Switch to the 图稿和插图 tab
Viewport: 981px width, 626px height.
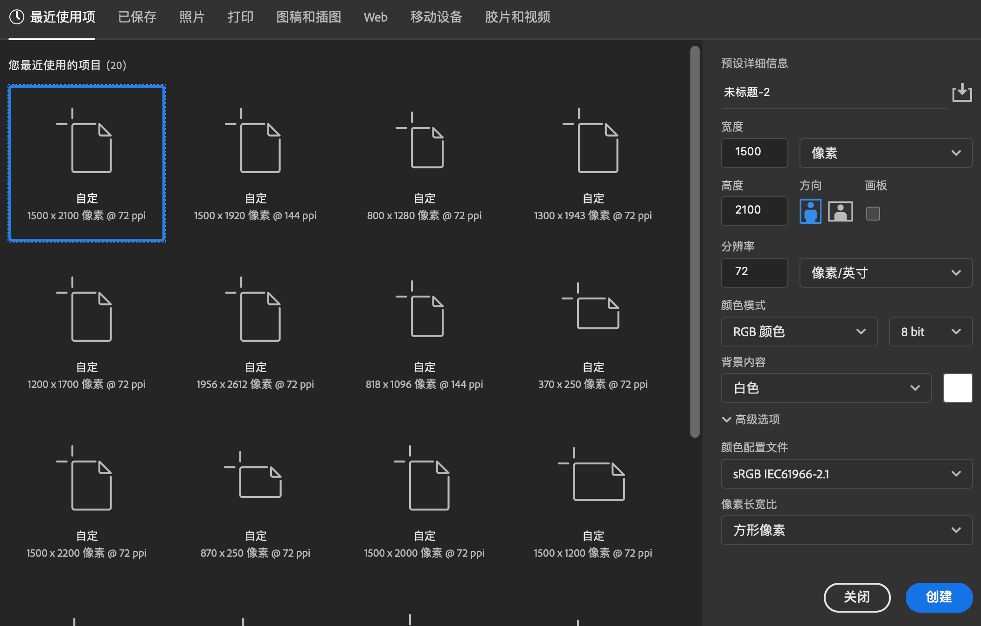(x=308, y=18)
